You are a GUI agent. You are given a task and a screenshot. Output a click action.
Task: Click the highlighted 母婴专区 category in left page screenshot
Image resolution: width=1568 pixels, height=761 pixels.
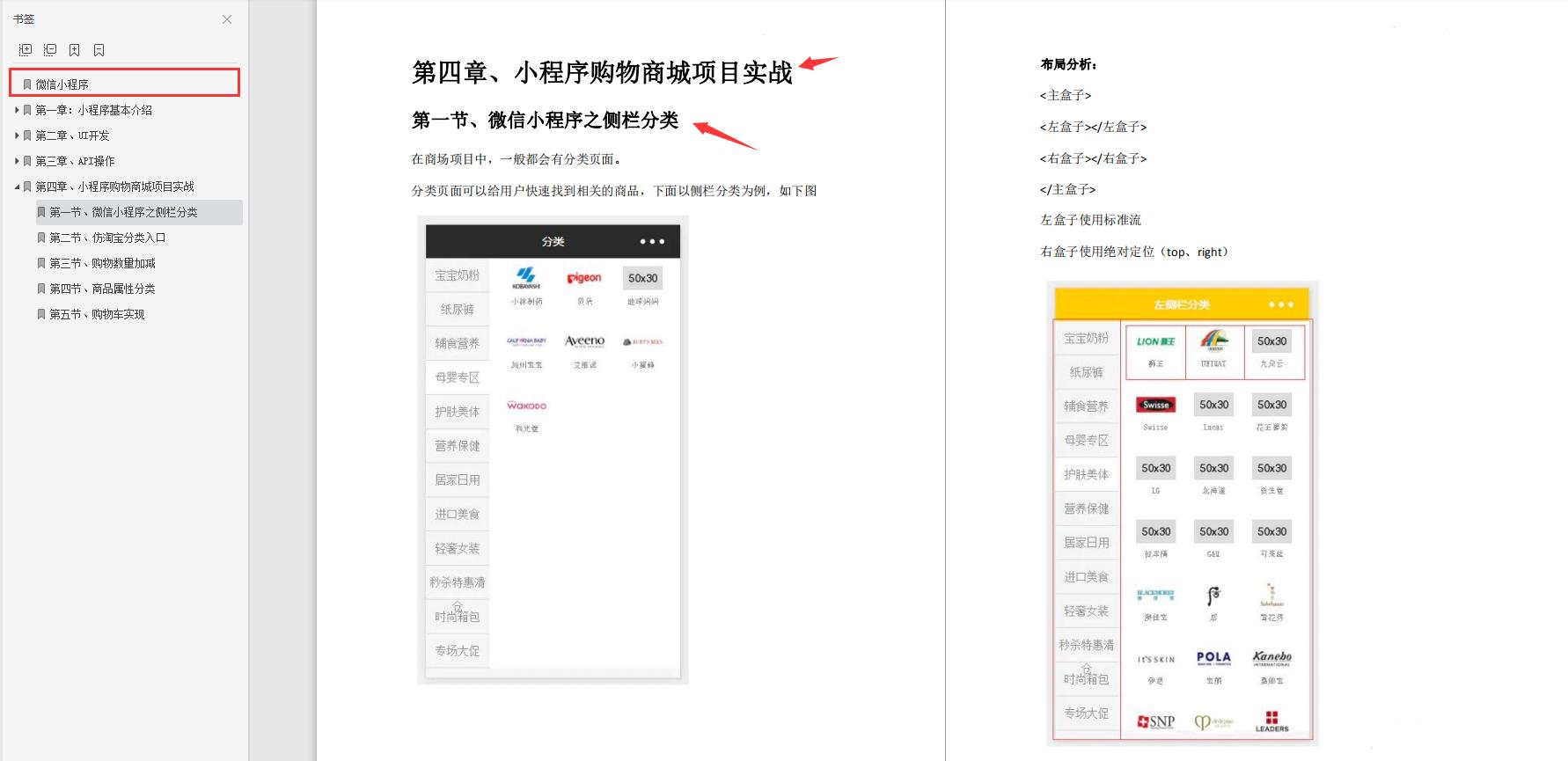tap(458, 377)
